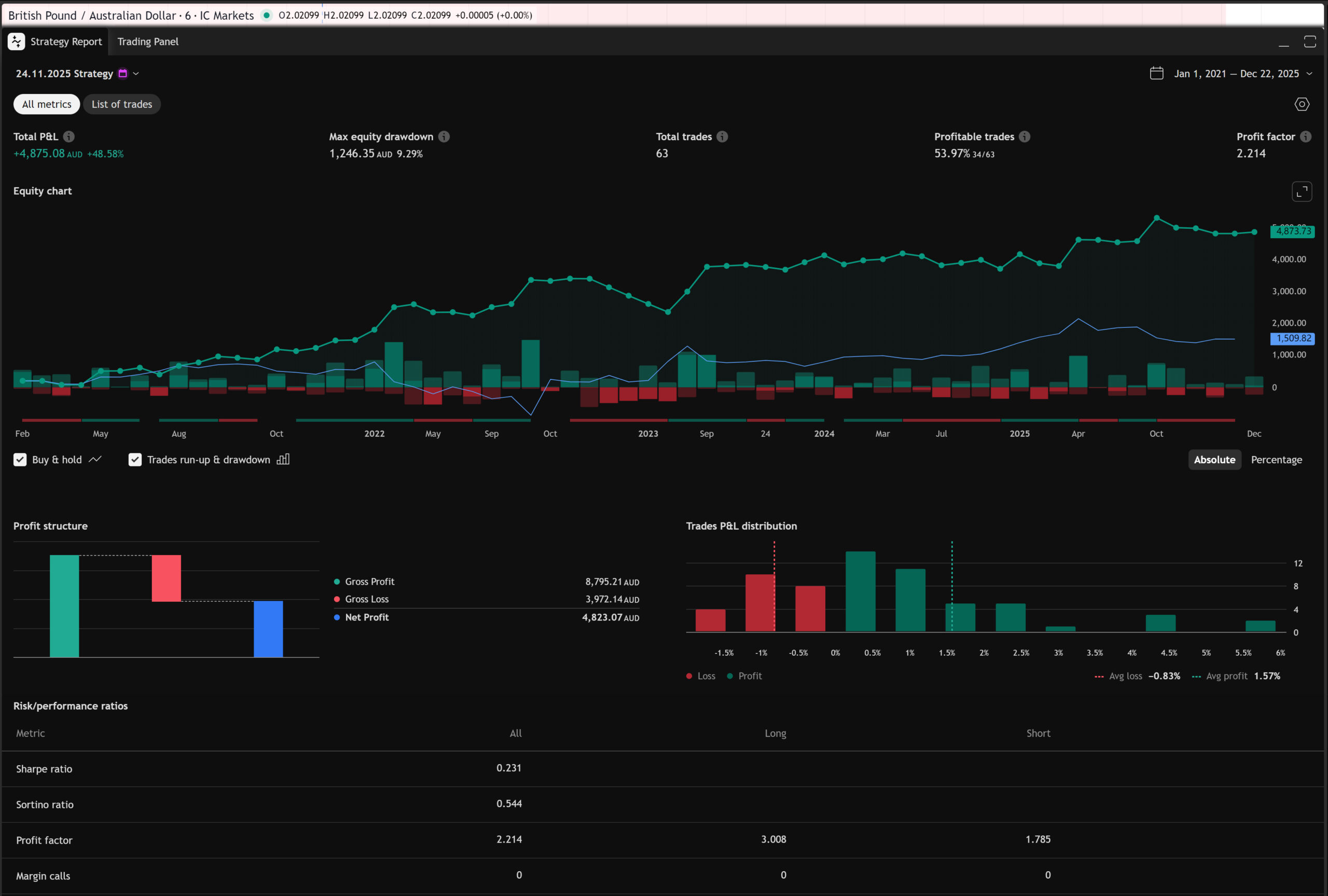Open the strategy report settings hexagon icon
Viewport: 1328px width, 896px height.
[1301, 104]
